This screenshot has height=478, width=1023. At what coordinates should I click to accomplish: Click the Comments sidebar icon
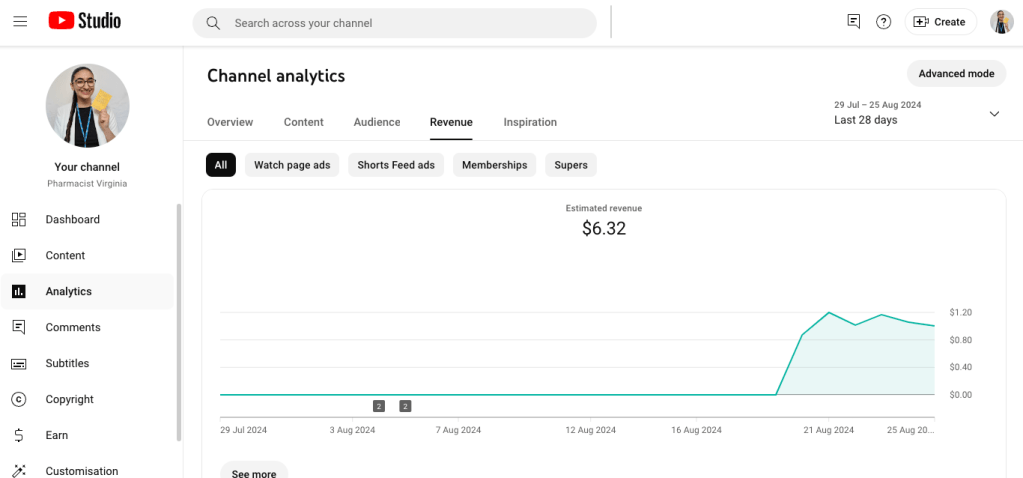19,327
